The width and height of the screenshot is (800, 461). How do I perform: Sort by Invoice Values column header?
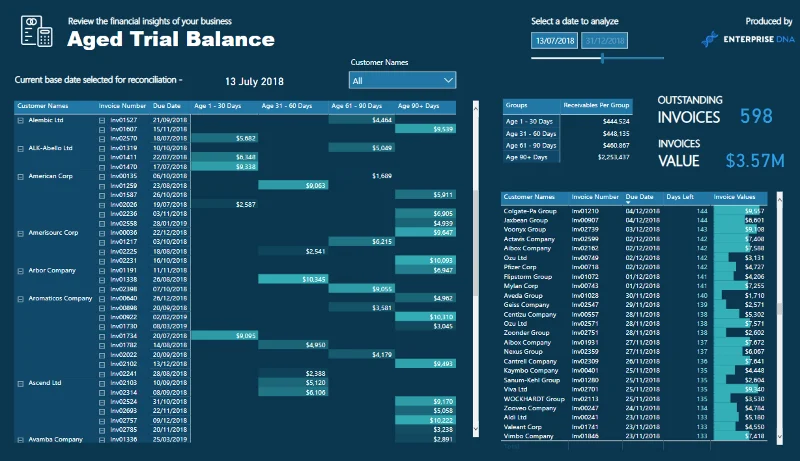[734, 197]
